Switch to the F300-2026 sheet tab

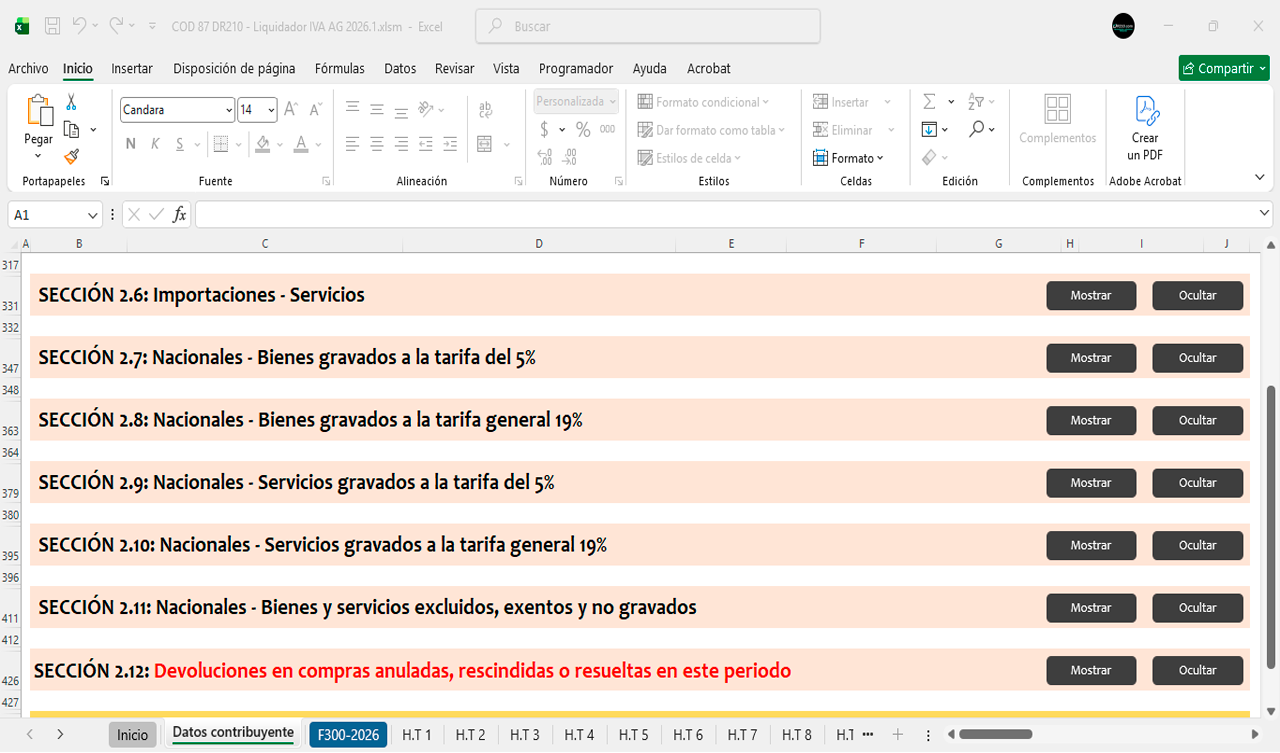[x=348, y=734]
